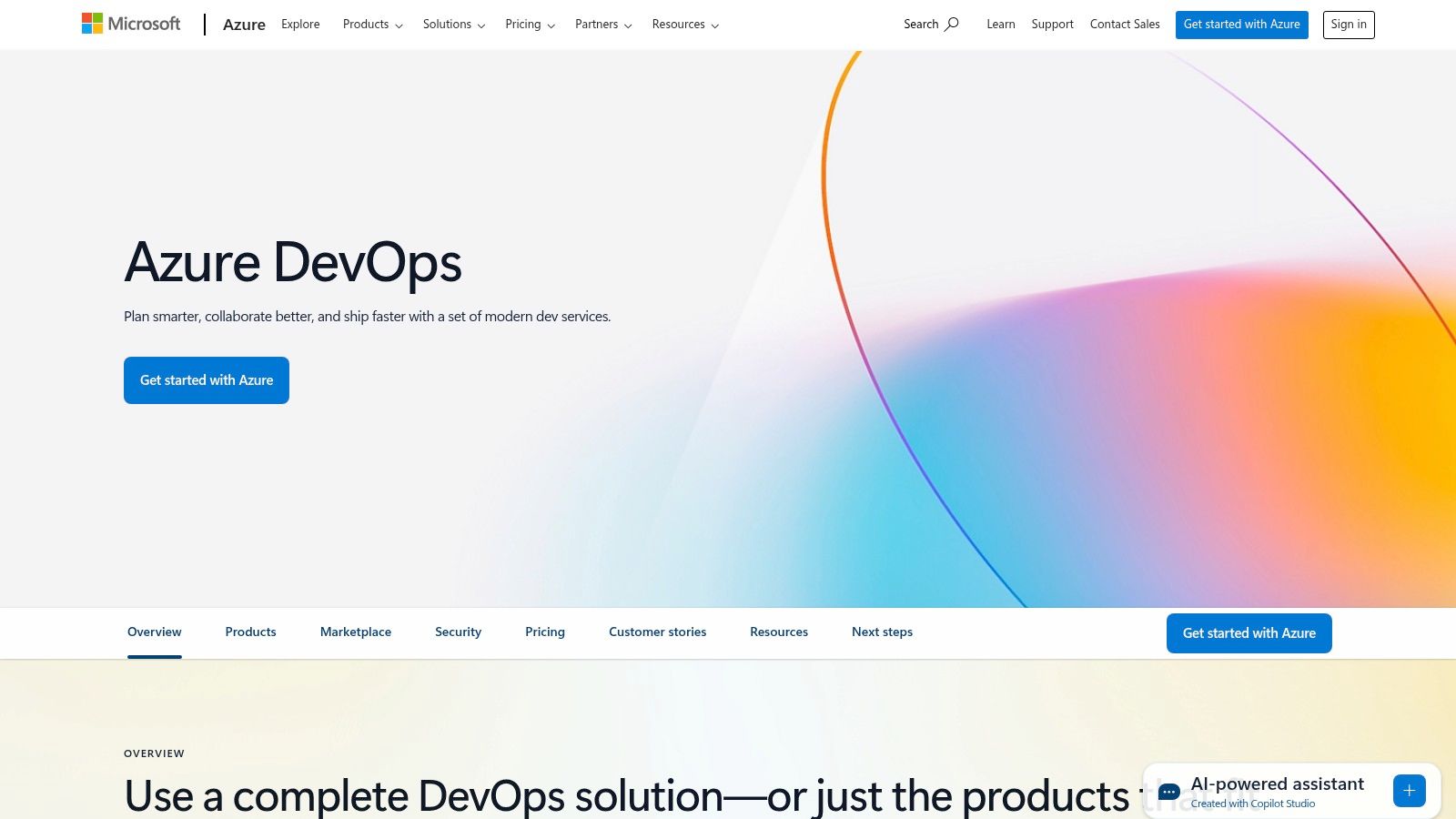The height and width of the screenshot is (819, 1456).
Task: Expand the Products dropdown in header
Action: [372, 25]
